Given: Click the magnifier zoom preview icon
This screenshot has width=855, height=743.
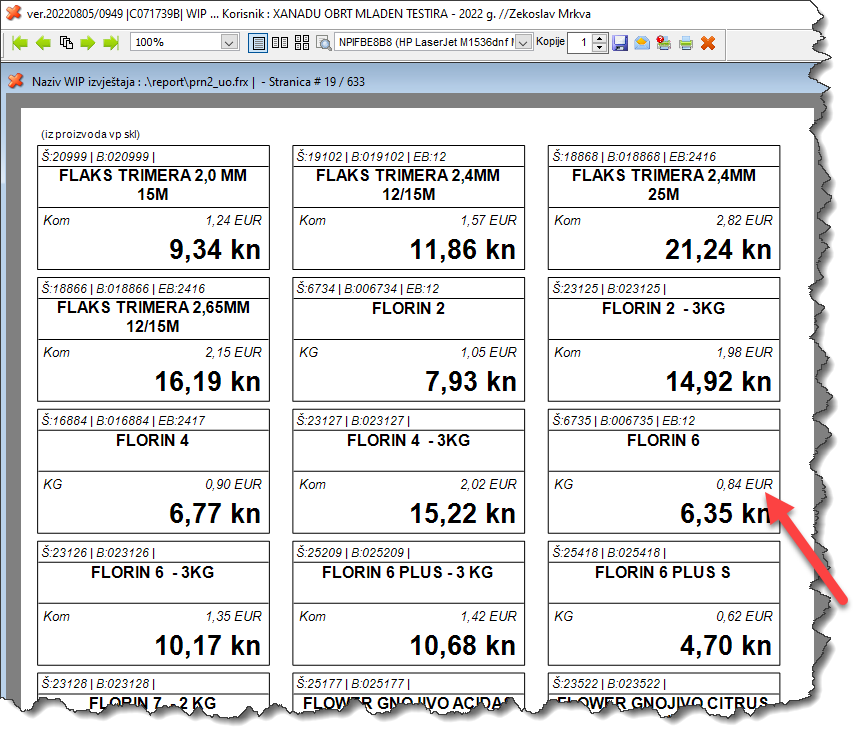Looking at the screenshot, I should click(x=323, y=43).
